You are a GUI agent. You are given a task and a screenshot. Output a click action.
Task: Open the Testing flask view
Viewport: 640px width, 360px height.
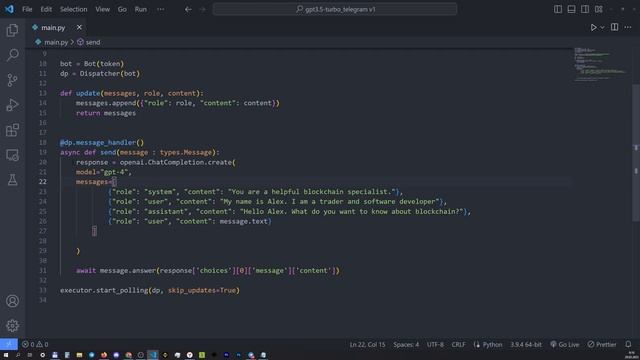click(12, 180)
